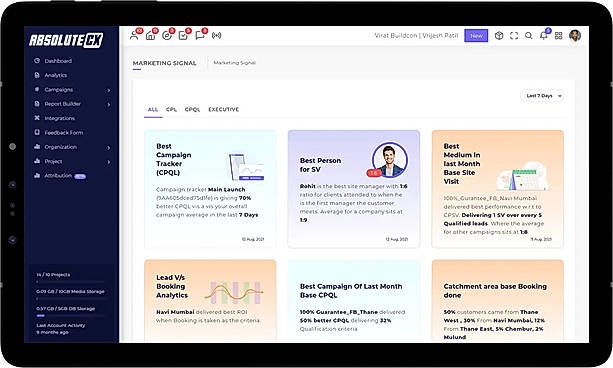Select the CPQL tab

pyautogui.click(x=192, y=110)
